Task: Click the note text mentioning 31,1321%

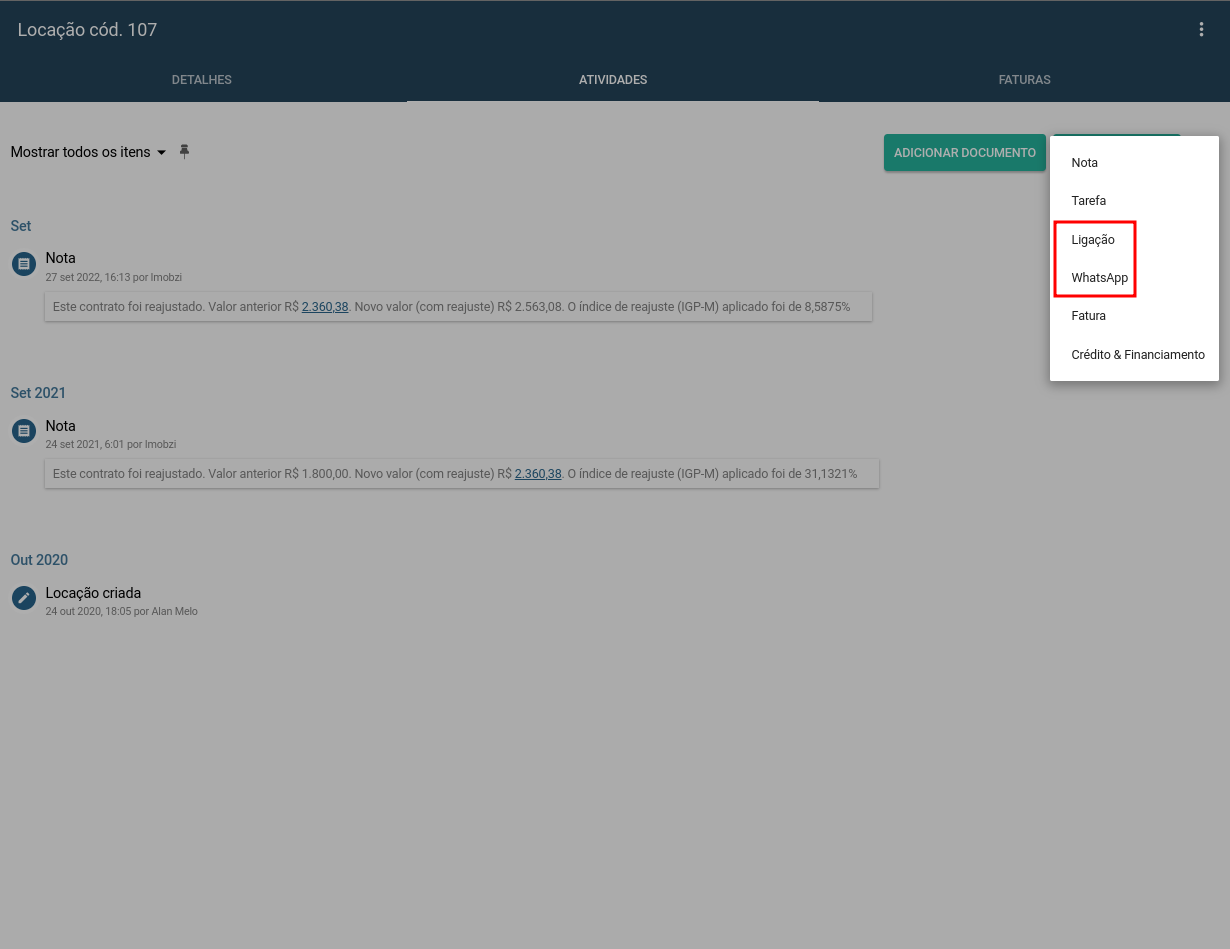Action: (462, 474)
